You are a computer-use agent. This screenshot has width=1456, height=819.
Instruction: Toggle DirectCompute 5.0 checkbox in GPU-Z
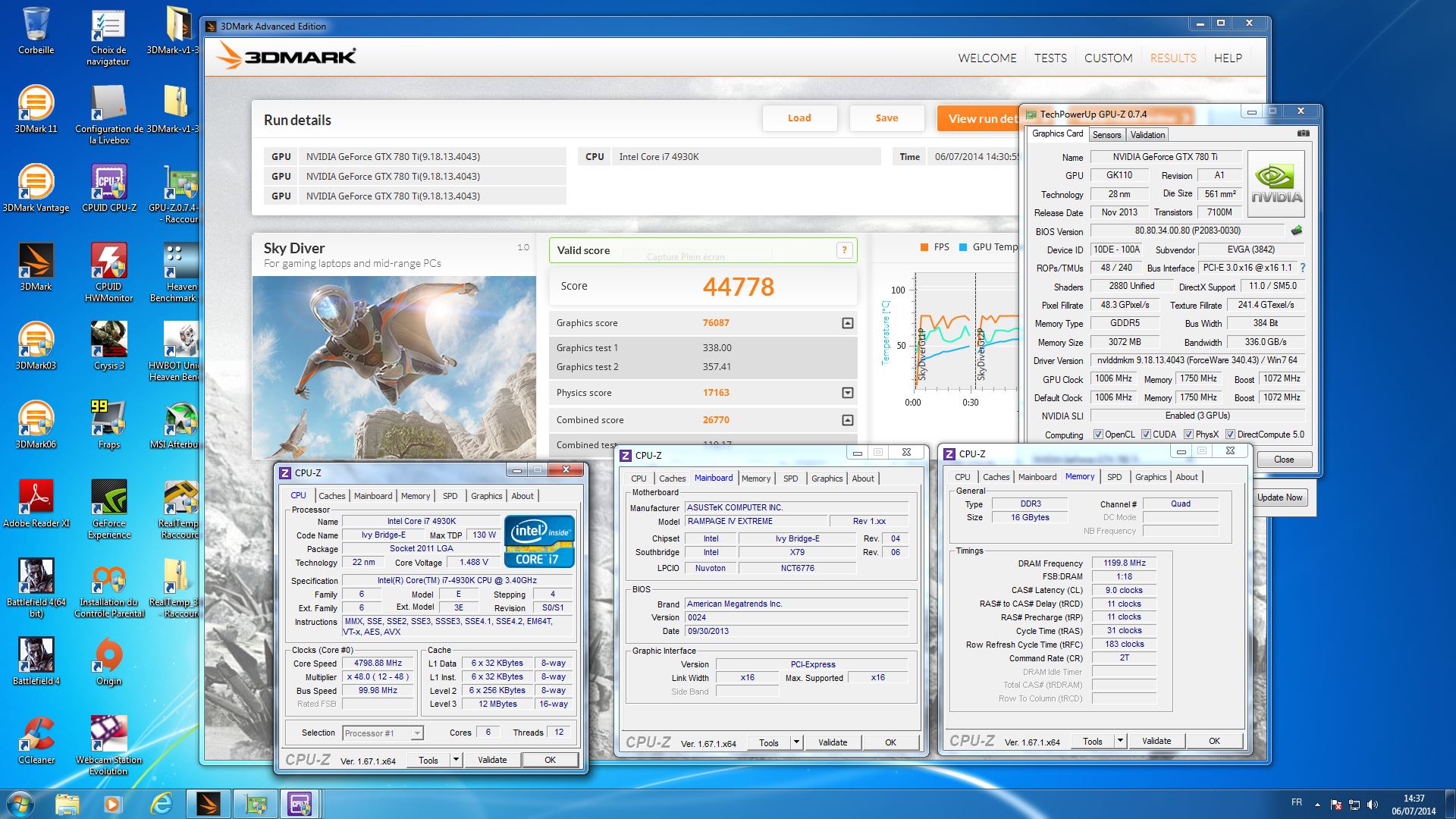coord(1230,435)
